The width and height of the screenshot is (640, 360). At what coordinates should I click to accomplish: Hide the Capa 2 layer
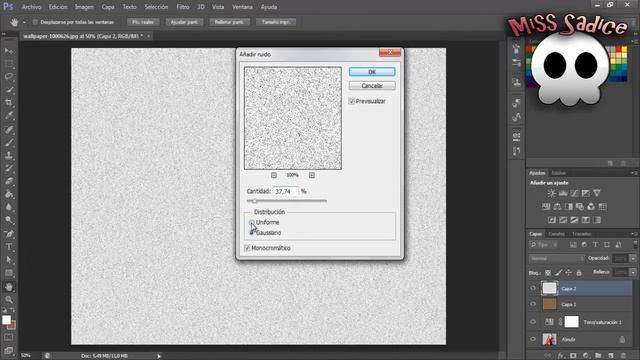click(x=533, y=289)
